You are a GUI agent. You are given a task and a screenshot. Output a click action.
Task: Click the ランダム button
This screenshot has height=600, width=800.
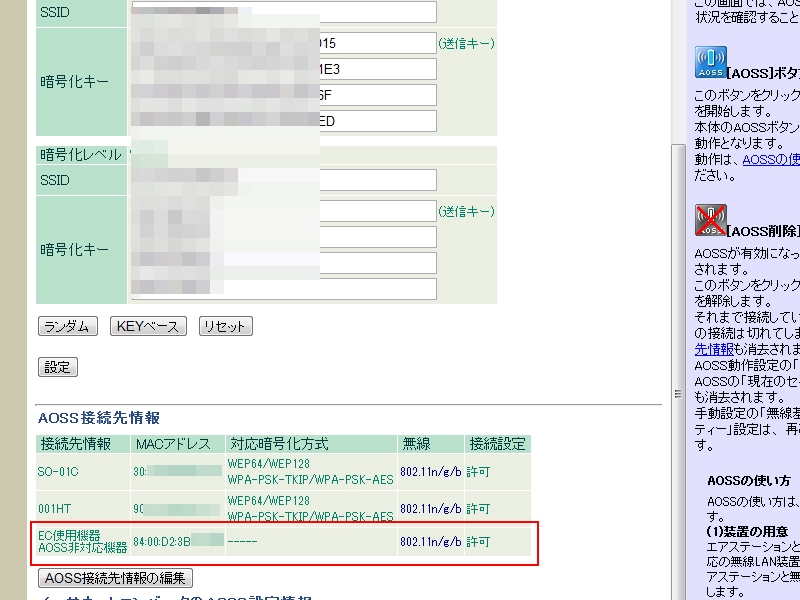(x=67, y=326)
